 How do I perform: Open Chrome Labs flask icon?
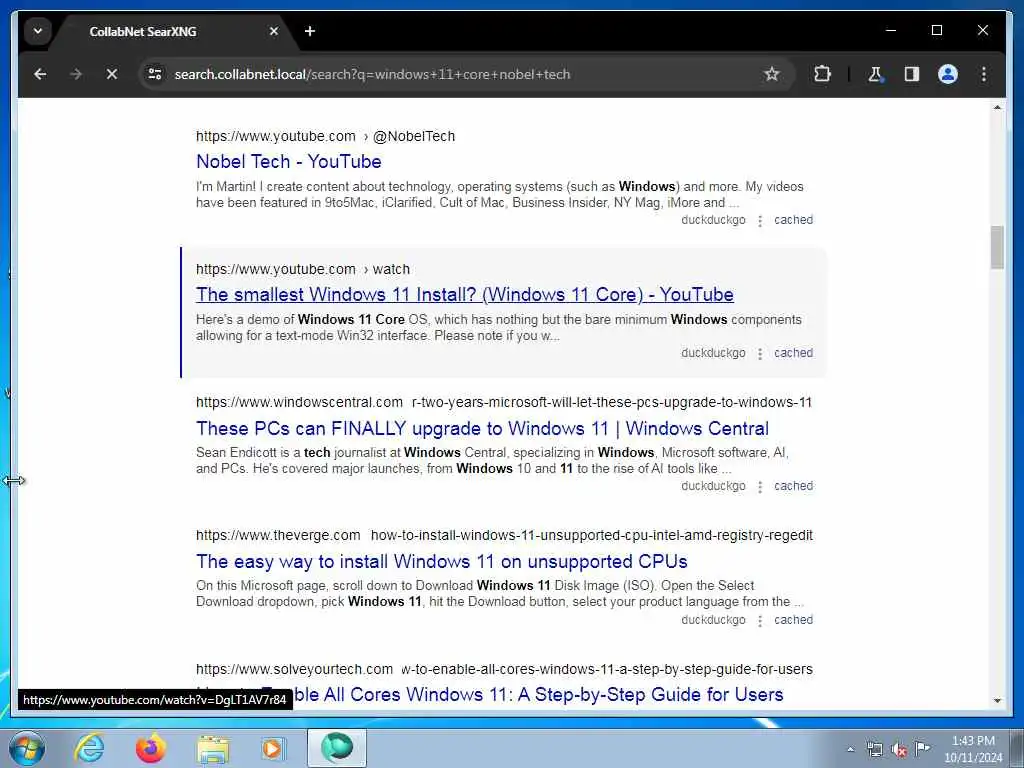tap(875, 74)
